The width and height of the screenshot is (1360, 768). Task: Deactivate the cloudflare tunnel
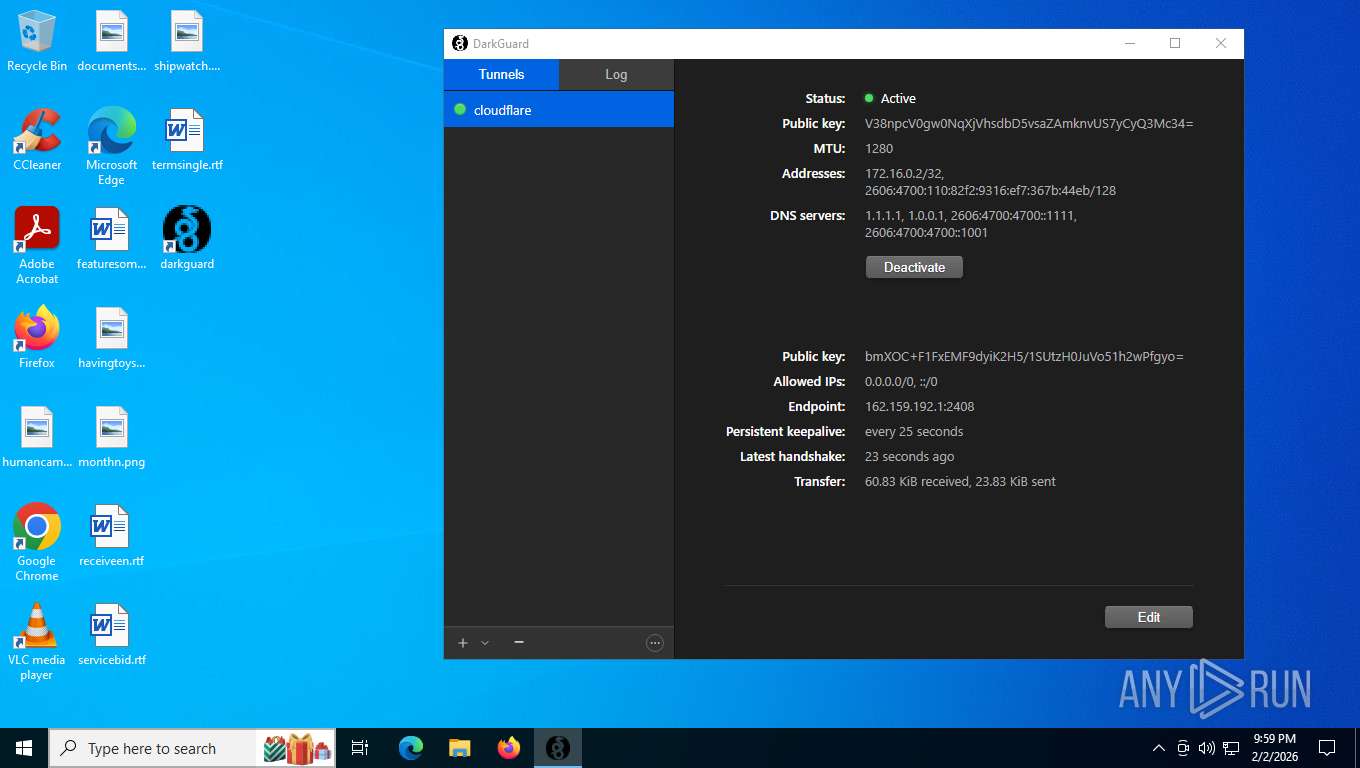click(x=914, y=267)
